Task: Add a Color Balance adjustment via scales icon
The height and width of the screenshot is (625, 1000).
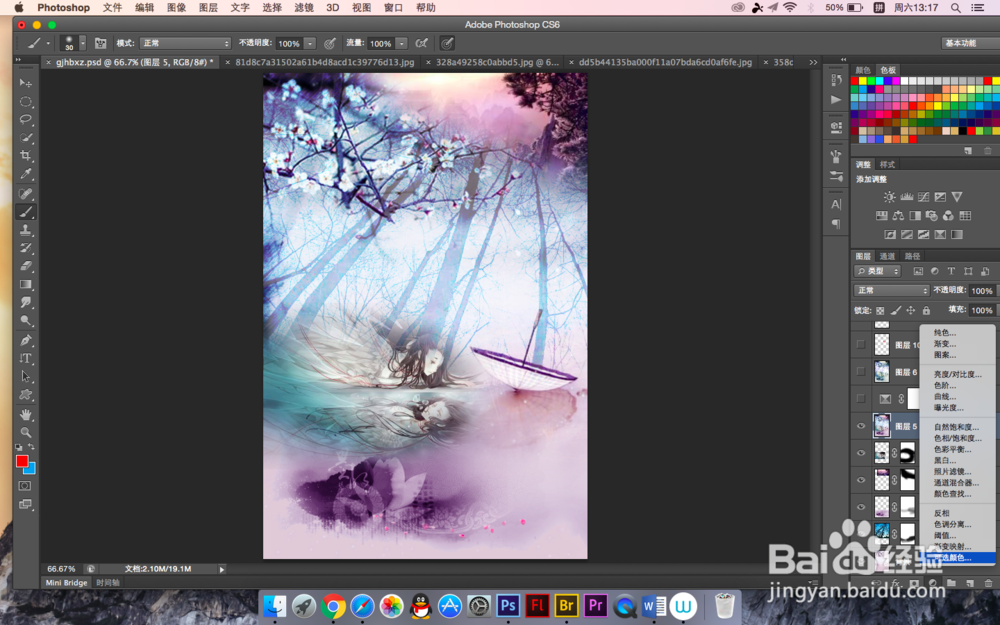Action: [898, 216]
